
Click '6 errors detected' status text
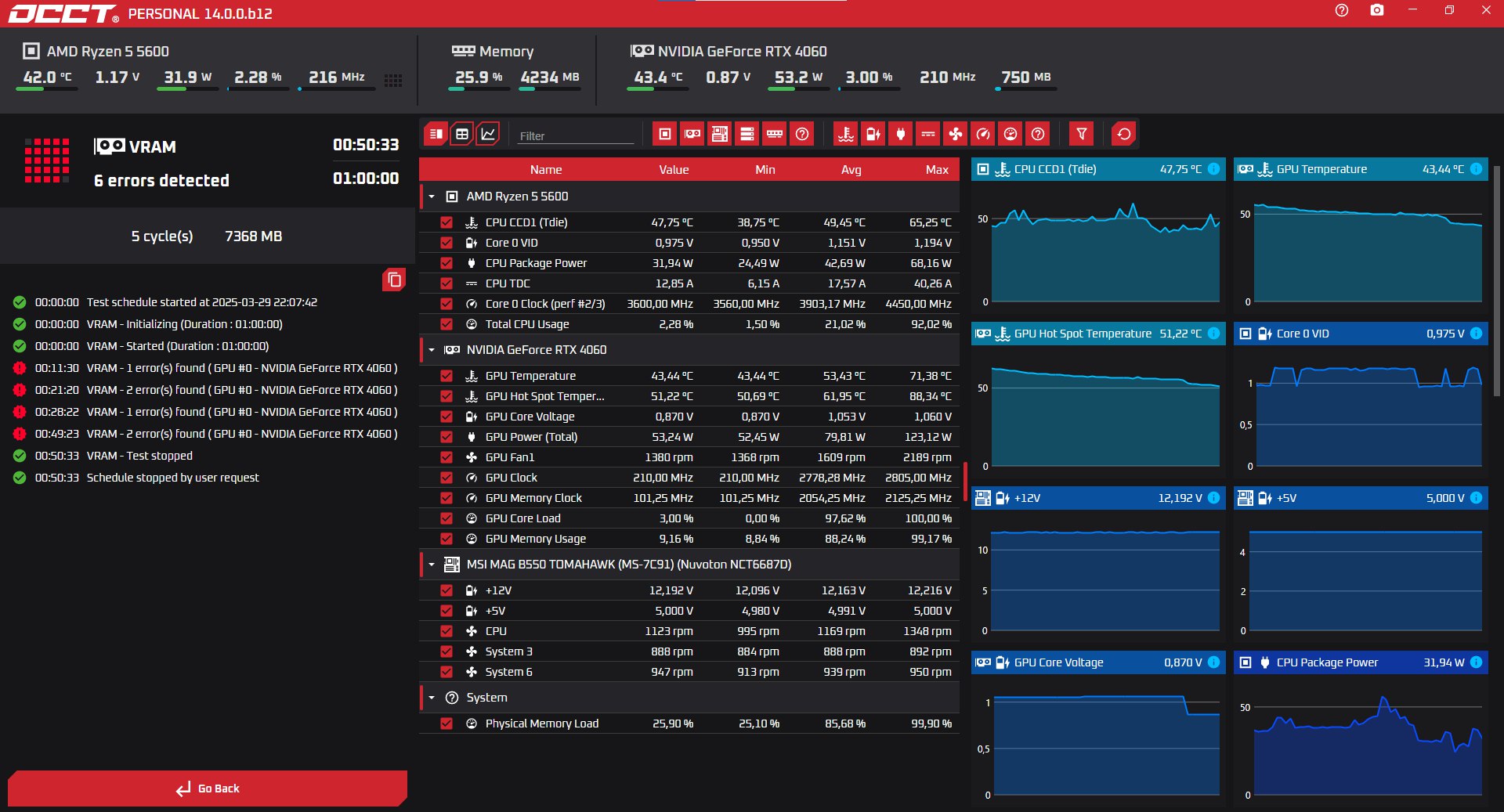(x=161, y=181)
